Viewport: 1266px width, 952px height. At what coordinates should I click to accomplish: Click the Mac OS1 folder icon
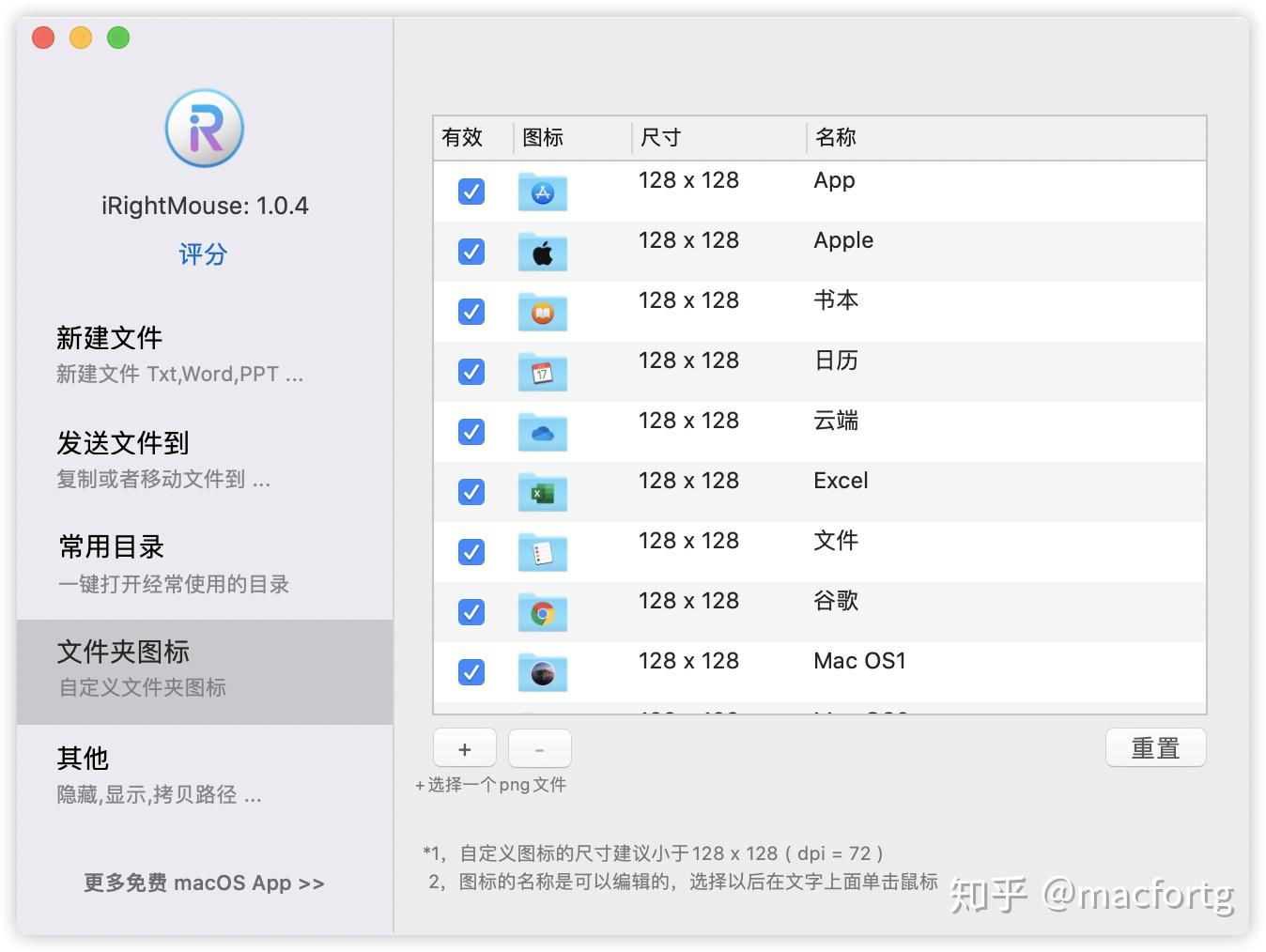(542, 672)
